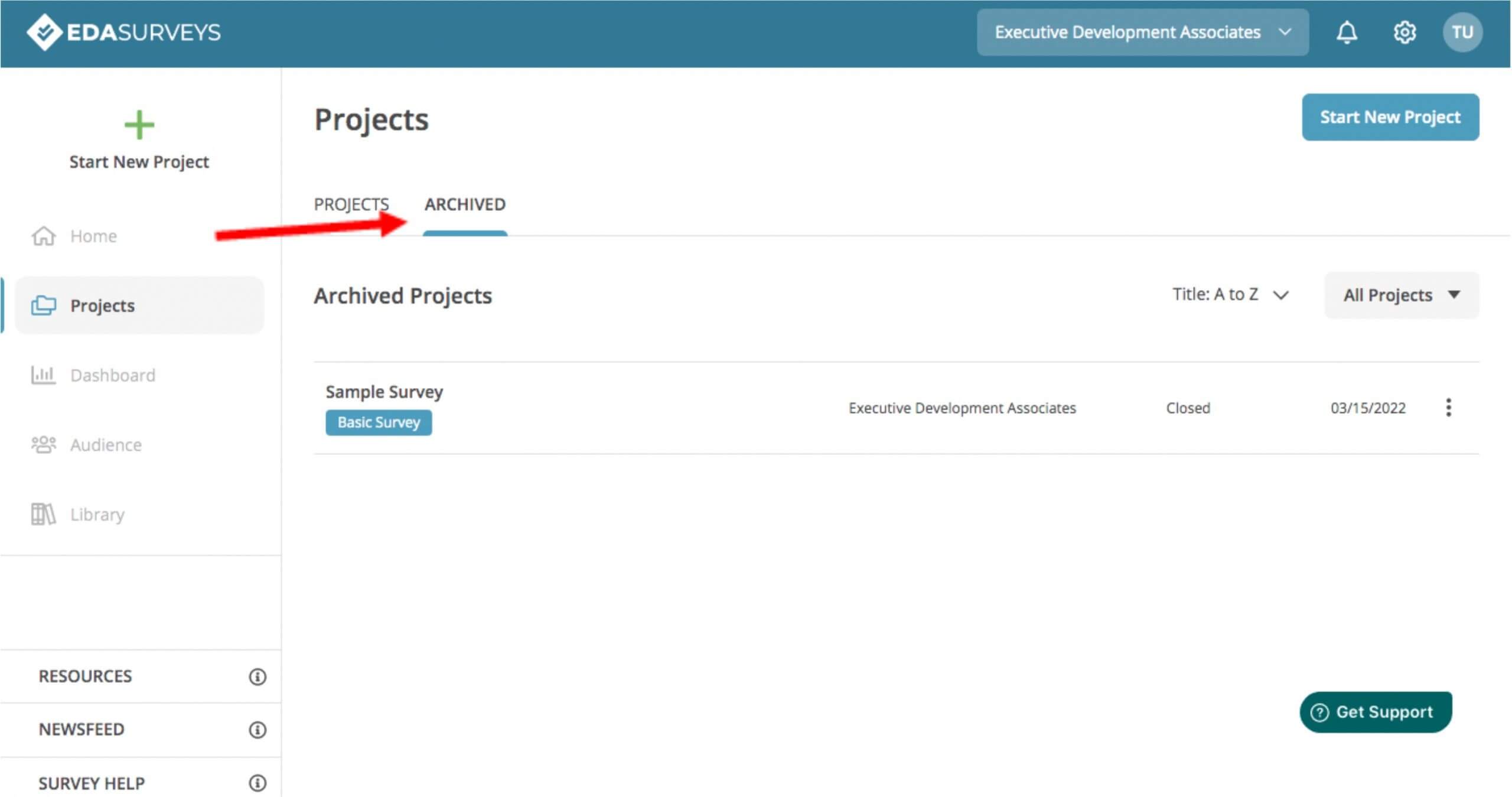Screen dimensions: 1512x797
Task: Click the Get Support button
Action: pos(1376,712)
